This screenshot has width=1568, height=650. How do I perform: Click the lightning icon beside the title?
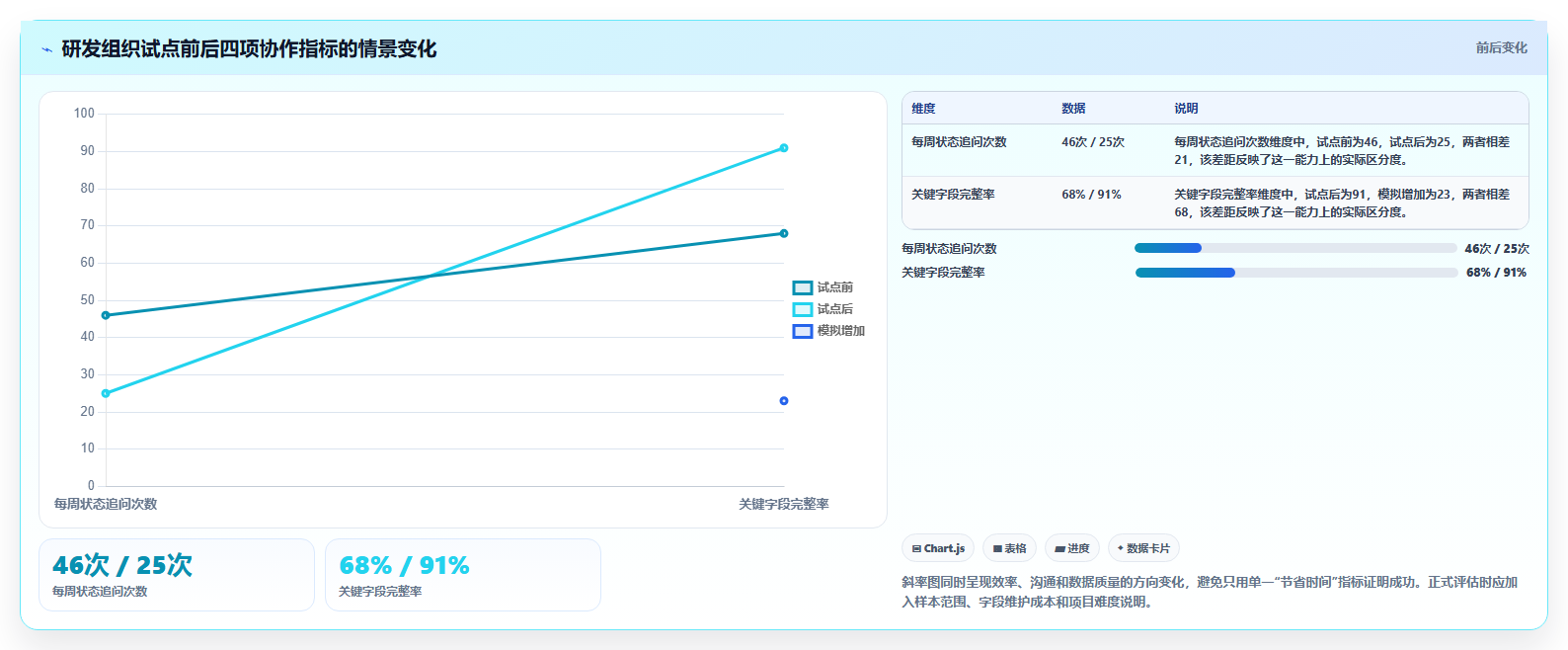click(x=46, y=49)
